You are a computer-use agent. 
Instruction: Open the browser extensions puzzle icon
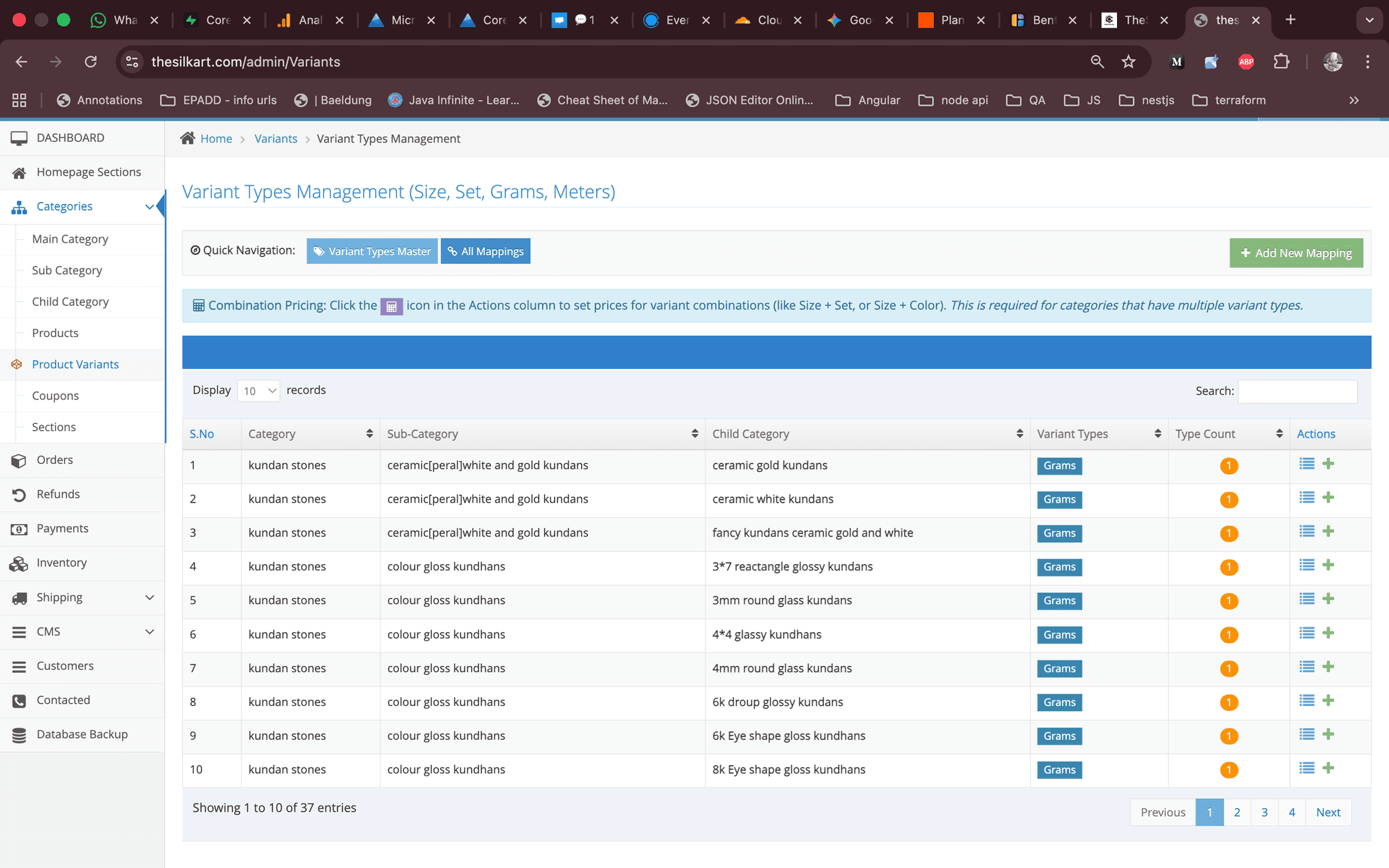tap(1281, 62)
